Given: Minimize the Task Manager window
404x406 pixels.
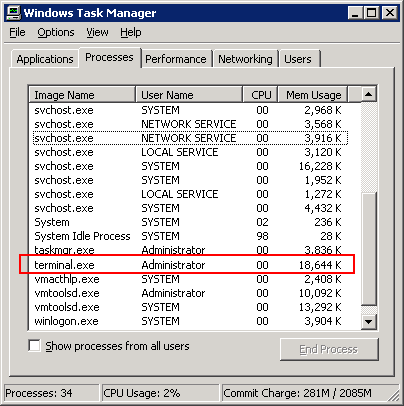Looking at the screenshot, I should click(x=355, y=13).
